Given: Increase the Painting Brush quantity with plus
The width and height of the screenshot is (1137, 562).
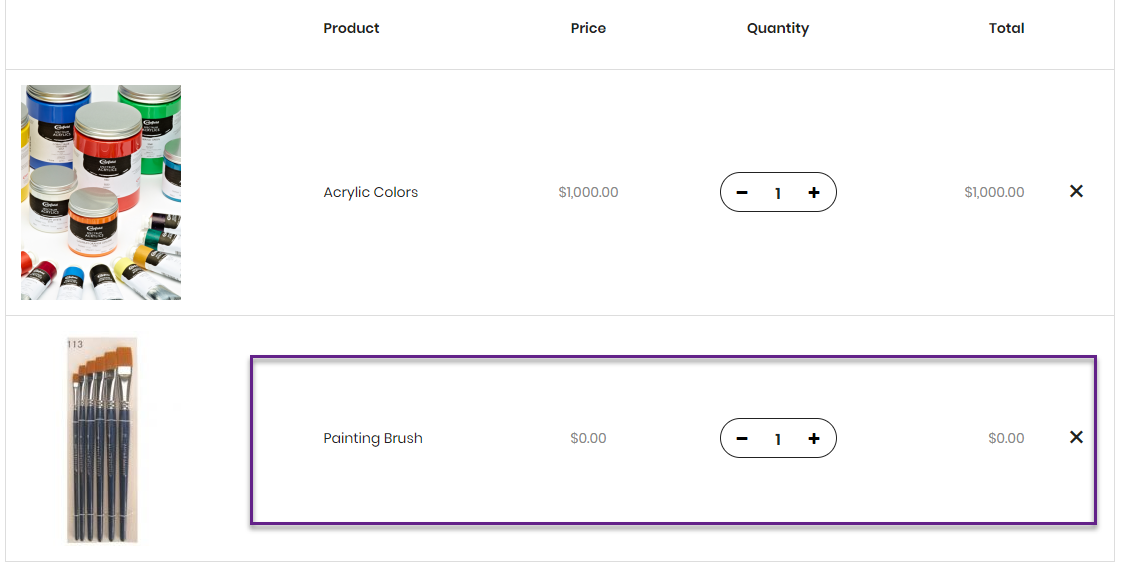Looking at the screenshot, I should click(x=814, y=438).
